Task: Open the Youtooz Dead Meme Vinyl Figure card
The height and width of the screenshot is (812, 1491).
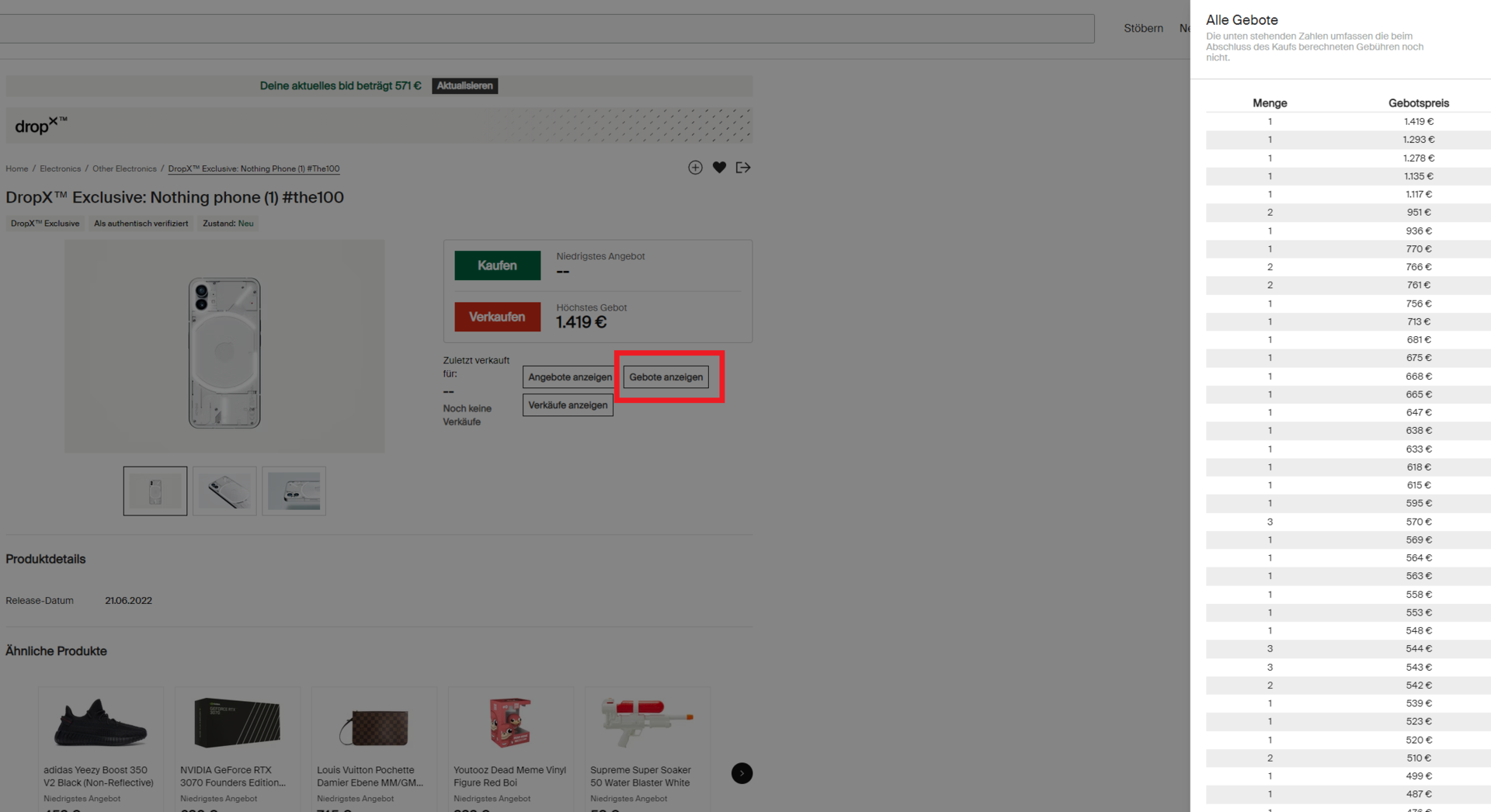Action: pos(510,749)
